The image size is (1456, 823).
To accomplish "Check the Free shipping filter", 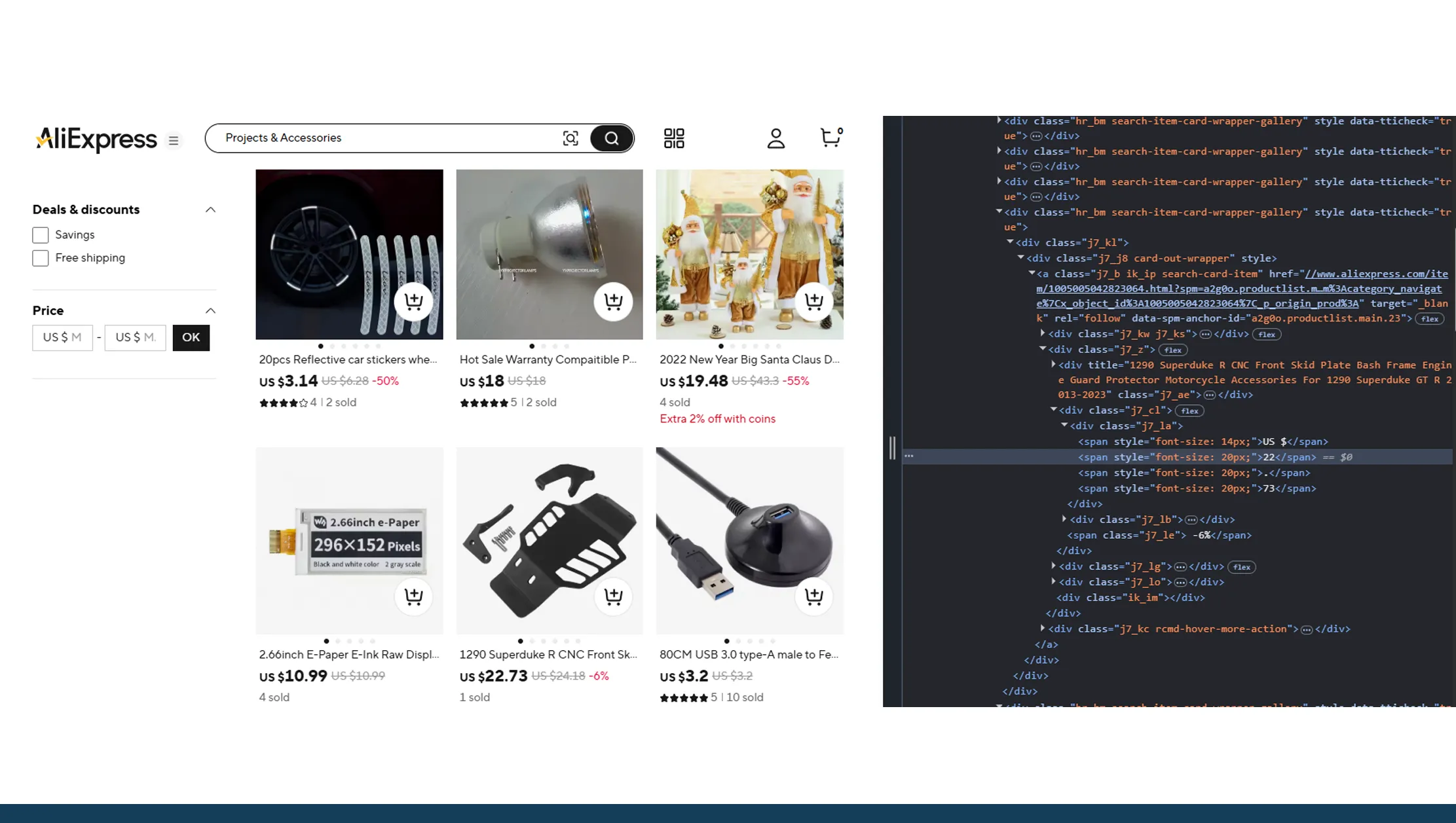I will tap(40, 258).
